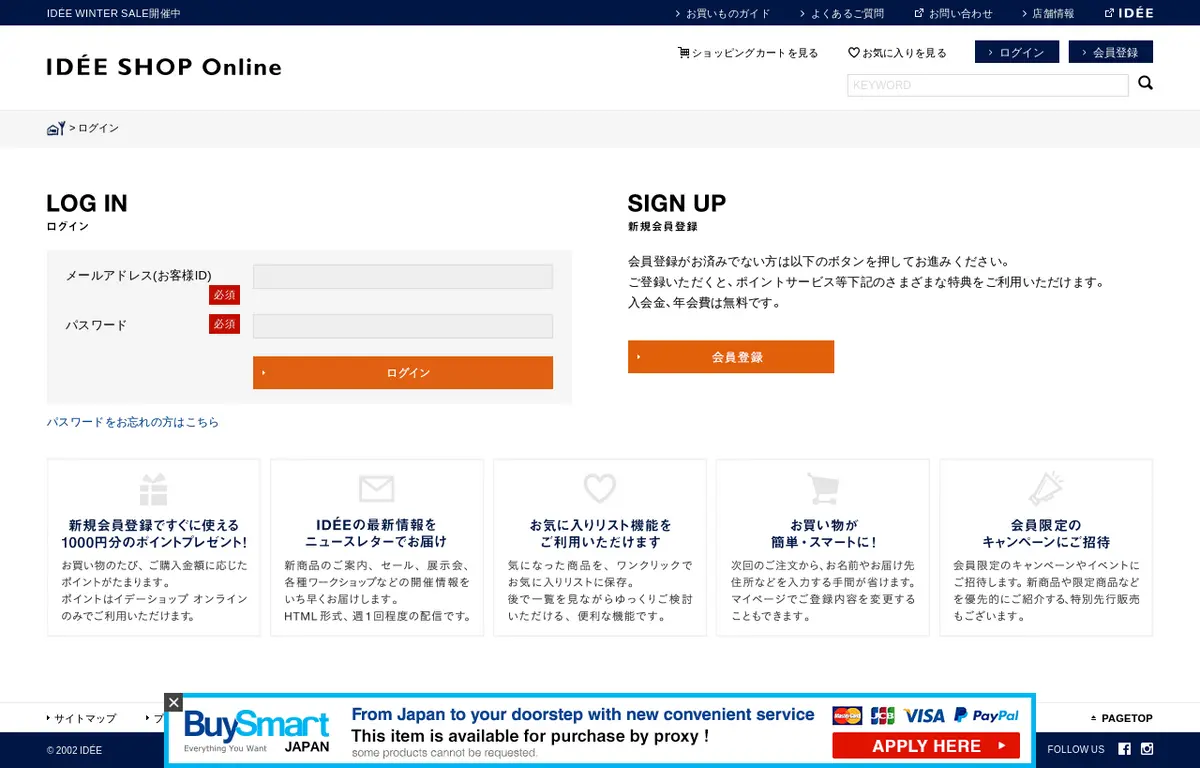Click the orange 会員登録 signup button
Image resolution: width=1200 pixels, height=768 pixels.
point(731,357)
